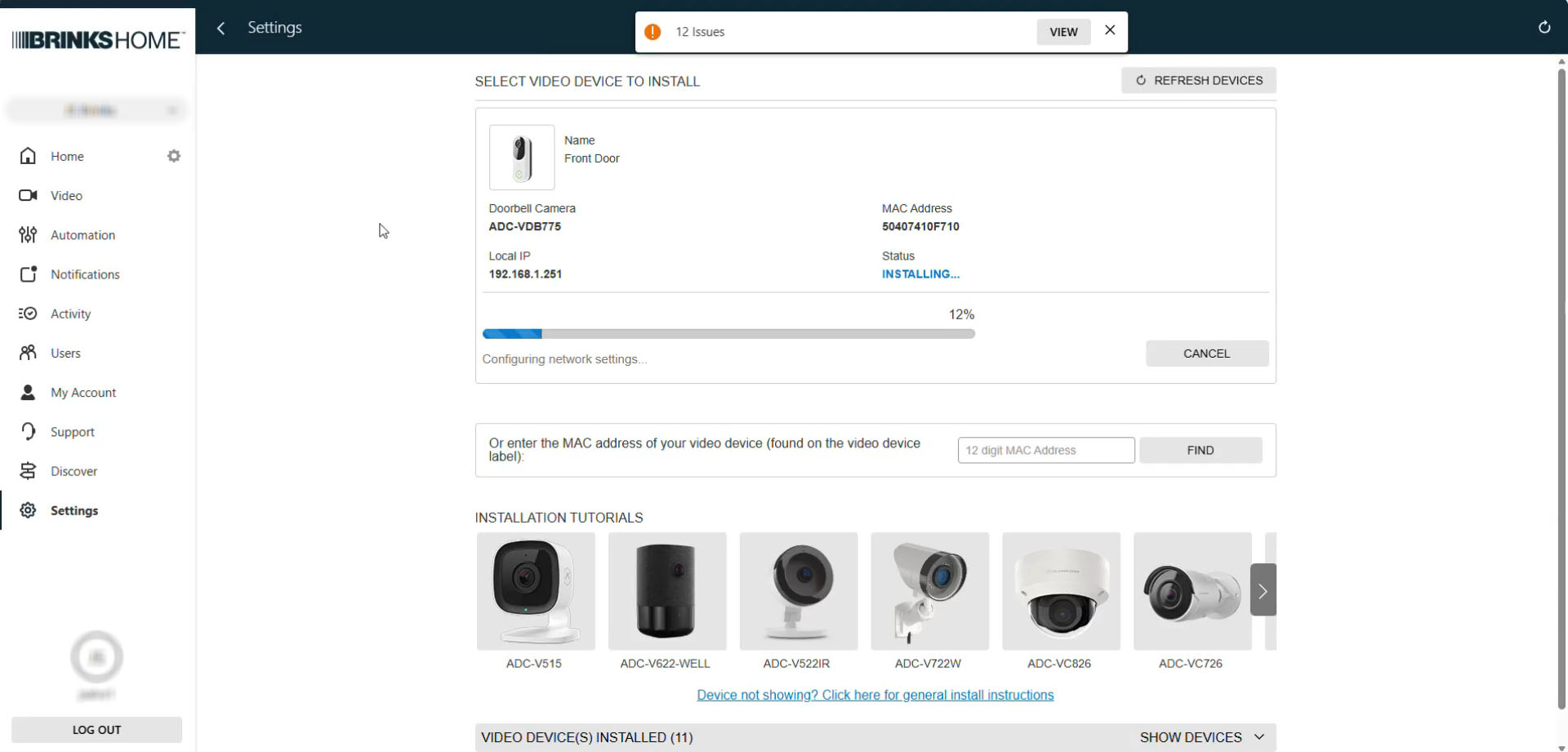Viewport: 1568px width, 752px height.
Task: Focus the 12 digit MAC Address field
Action: 1046,450
